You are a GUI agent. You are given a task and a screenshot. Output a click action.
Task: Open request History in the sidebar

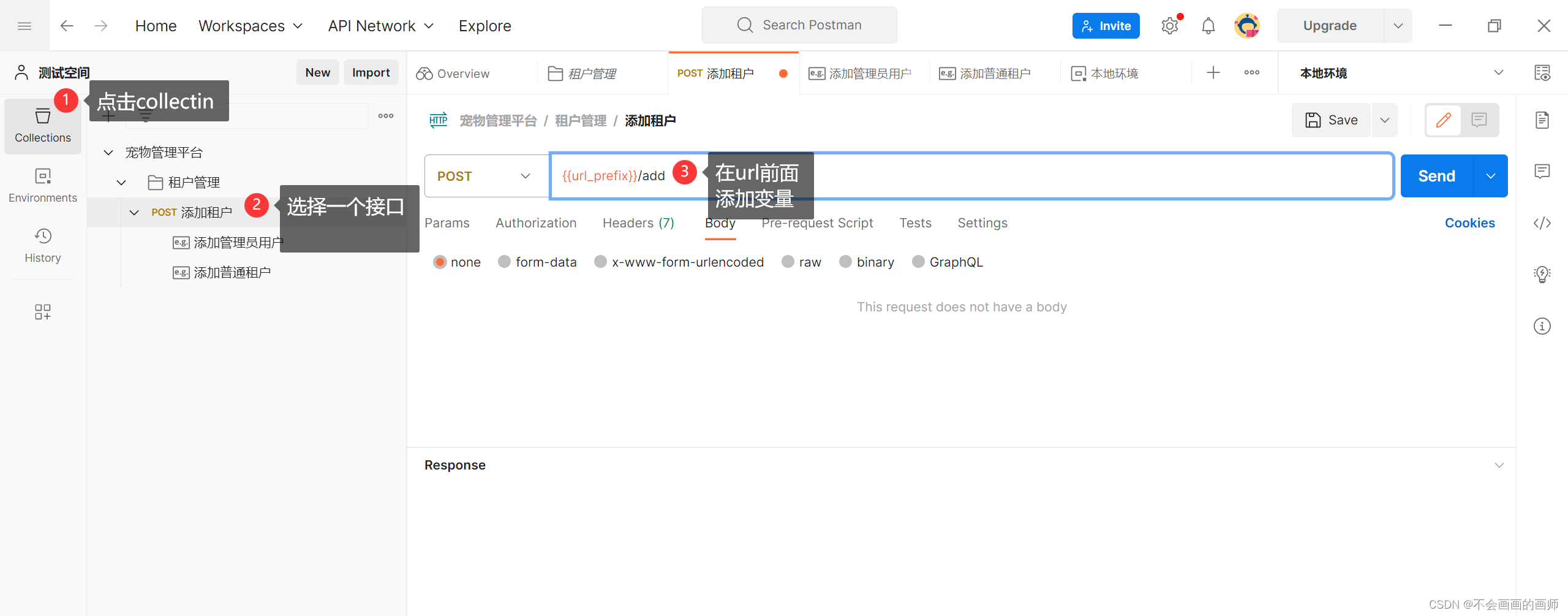[42, 245]
